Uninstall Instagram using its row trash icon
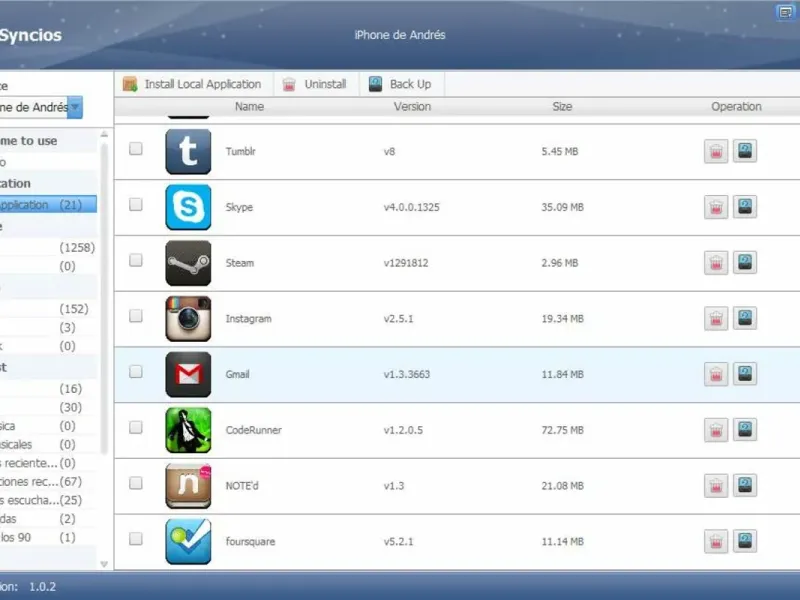 [x=716, y=319]
